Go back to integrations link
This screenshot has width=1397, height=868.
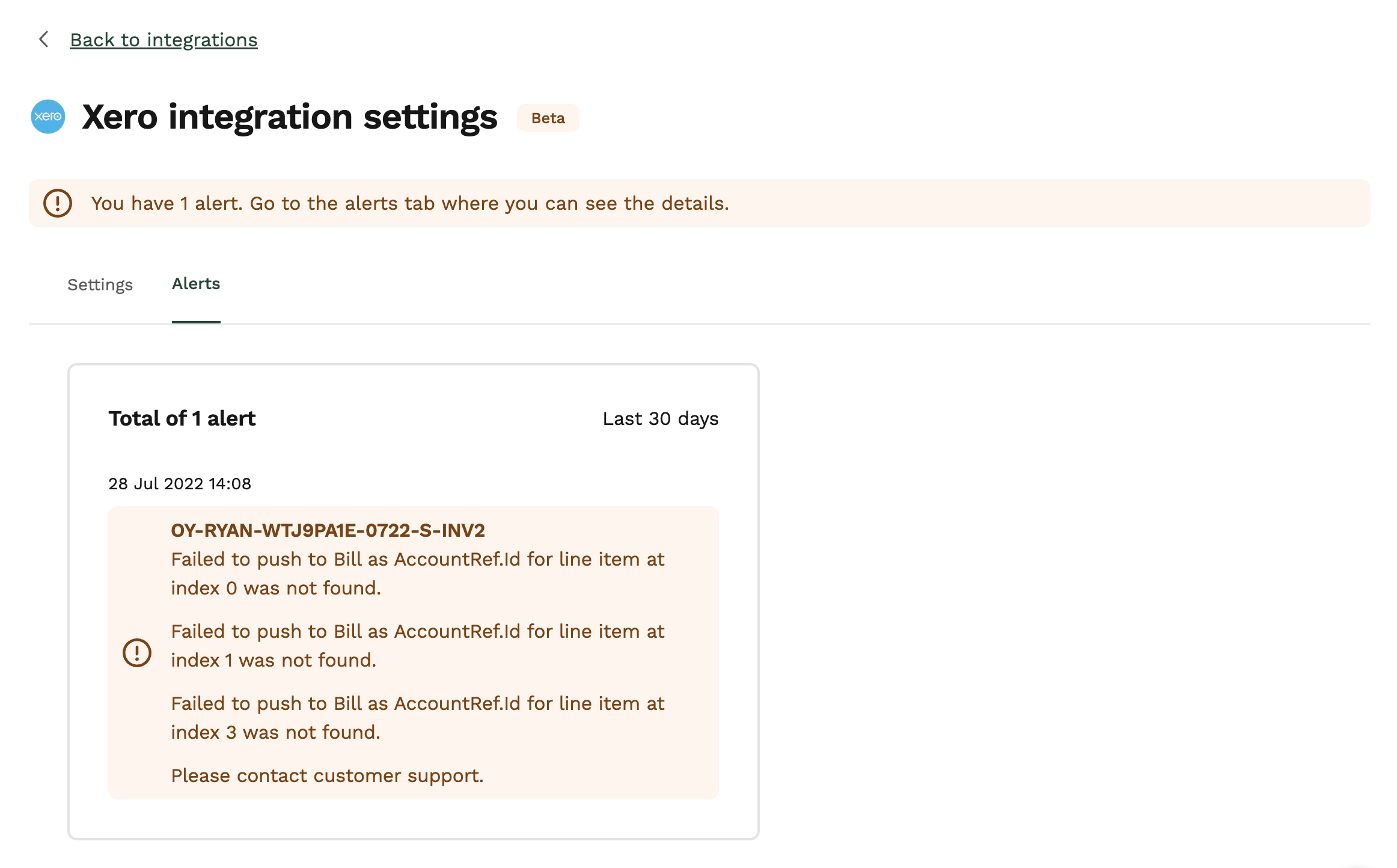[164, 40]
